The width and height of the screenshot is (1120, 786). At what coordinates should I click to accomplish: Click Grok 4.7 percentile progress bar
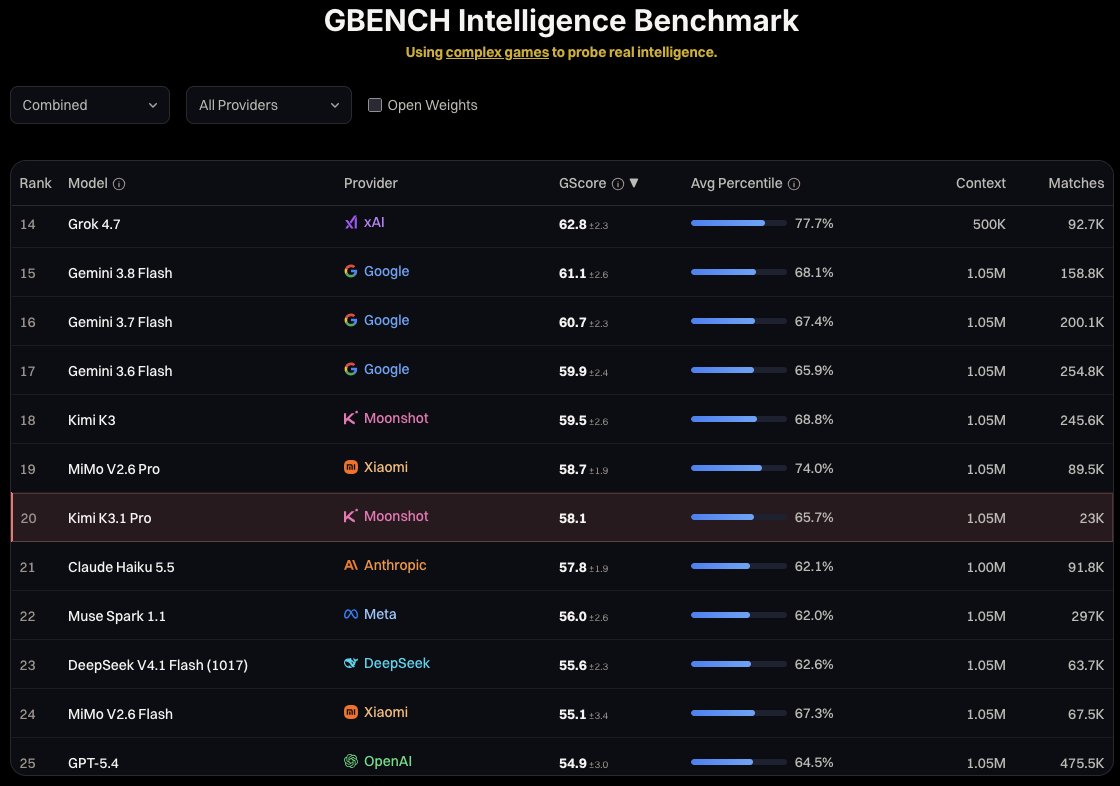[739, 223]
